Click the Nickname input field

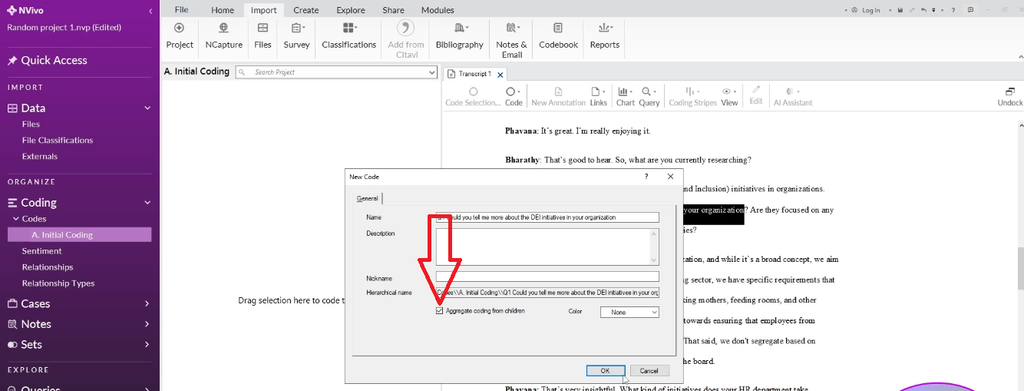coord(547,277)
